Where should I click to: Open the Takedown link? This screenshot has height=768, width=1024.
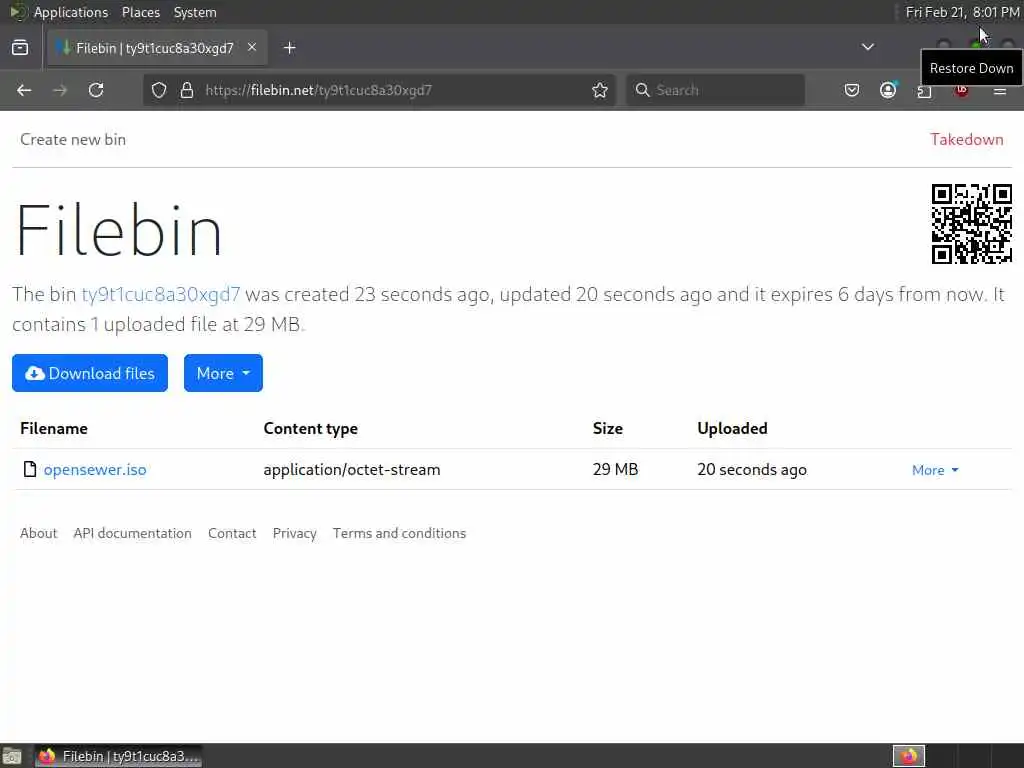point(967,139)
